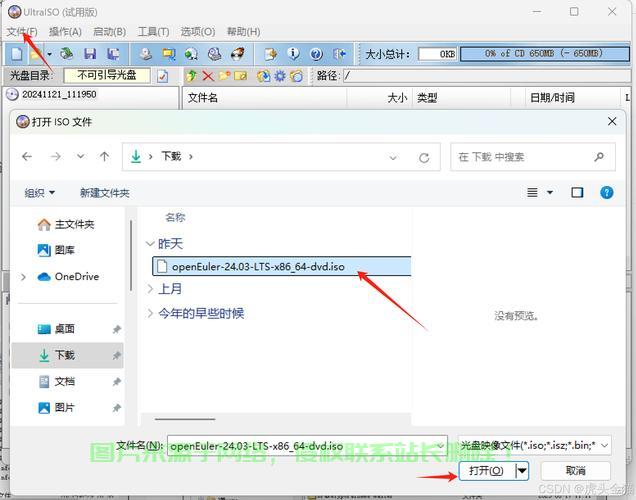The width and height of the screenshot is (636, 500).
Task: Click the 新建文件夹 button
Action: pyautogui.click(x=105, y=193)
